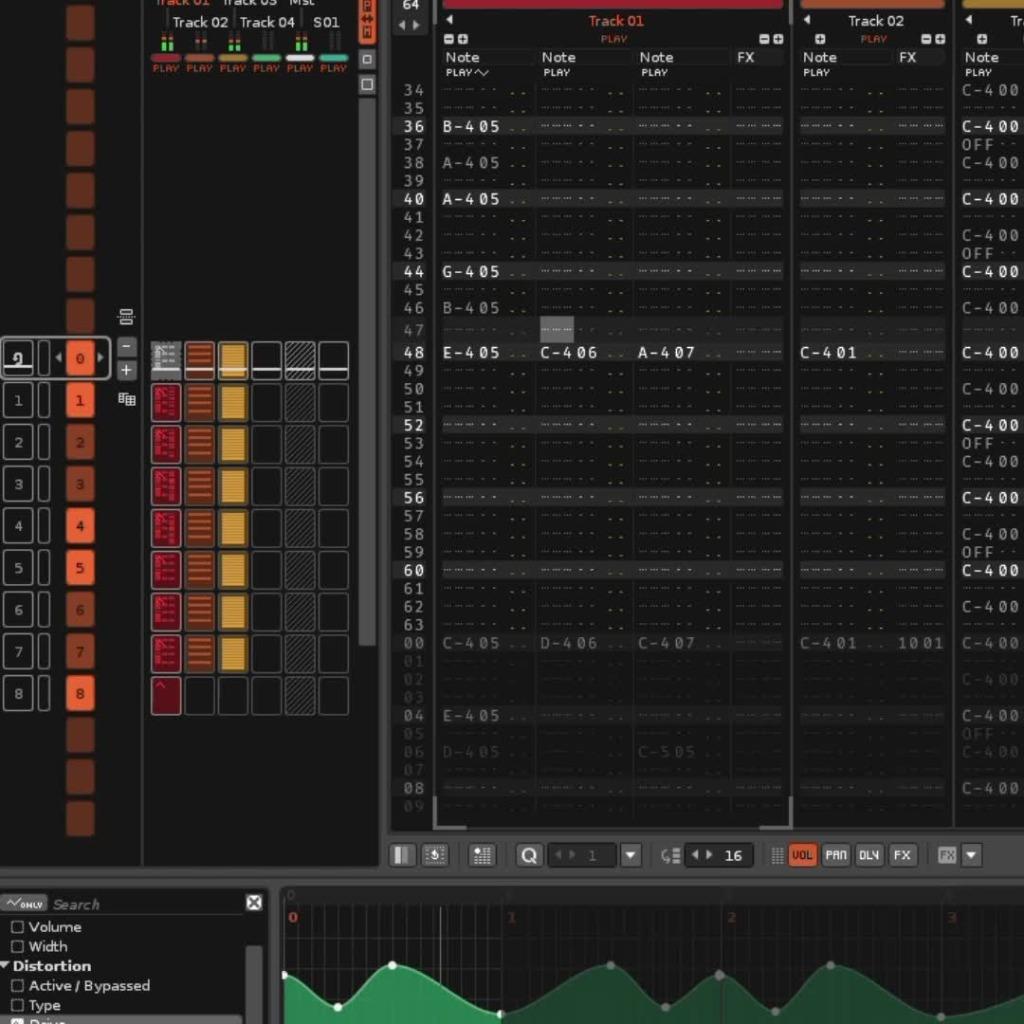
Task: Select S01 label in matrix header
Action: (326, 22)
